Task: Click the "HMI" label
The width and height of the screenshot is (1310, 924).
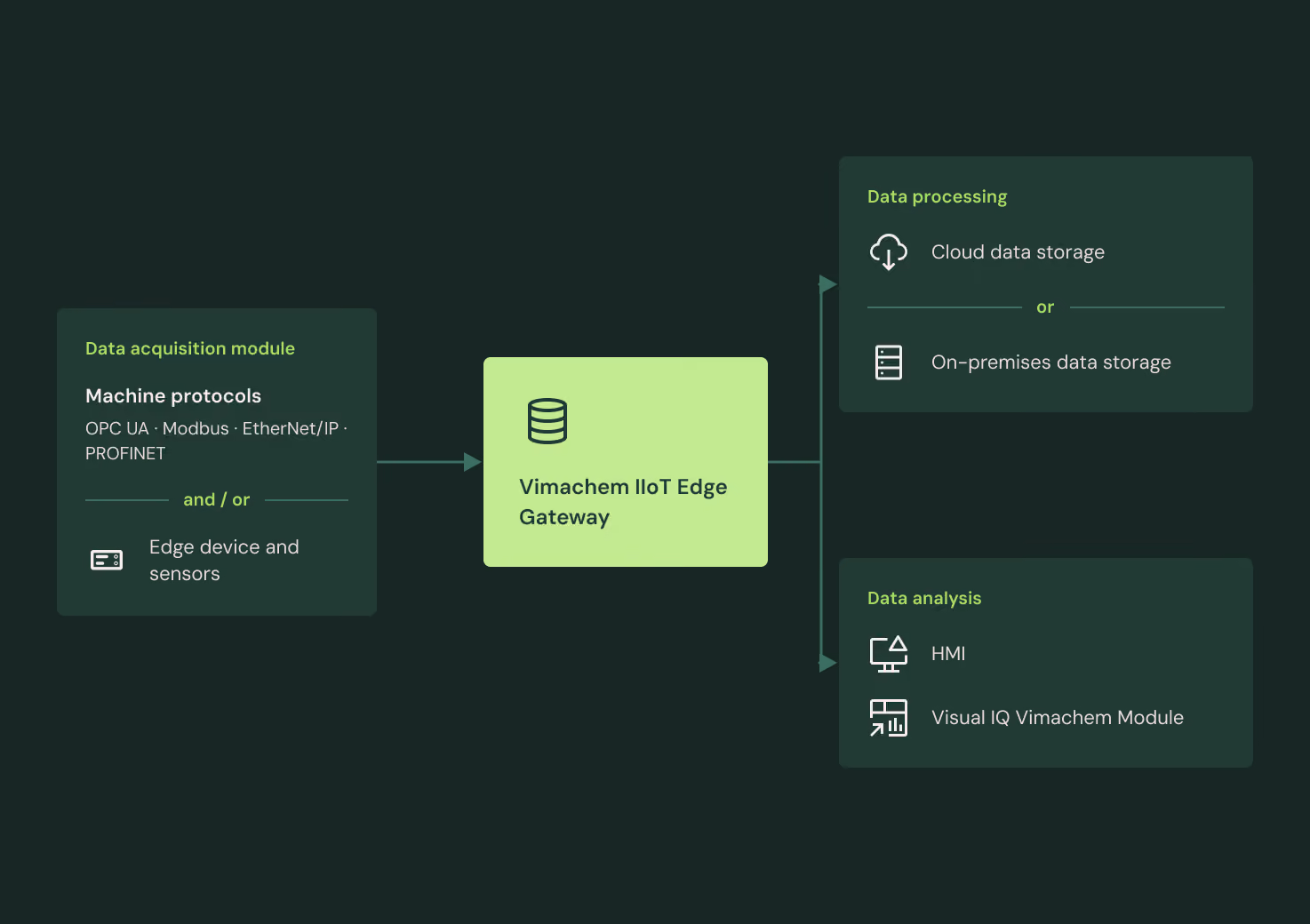Action: 948,654
